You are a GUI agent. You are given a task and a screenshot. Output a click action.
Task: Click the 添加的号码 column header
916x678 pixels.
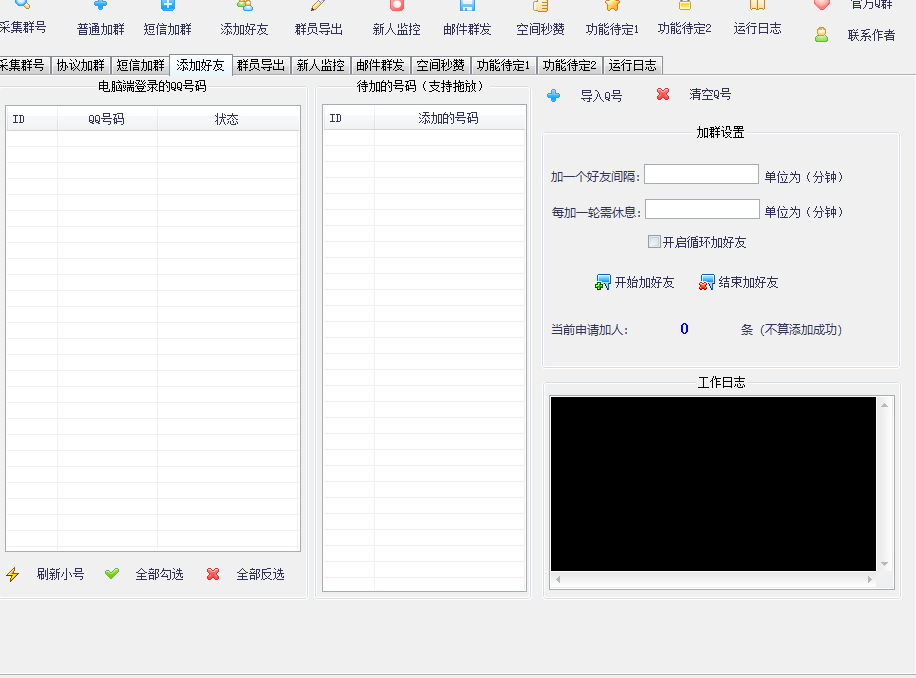pos(449,119)
